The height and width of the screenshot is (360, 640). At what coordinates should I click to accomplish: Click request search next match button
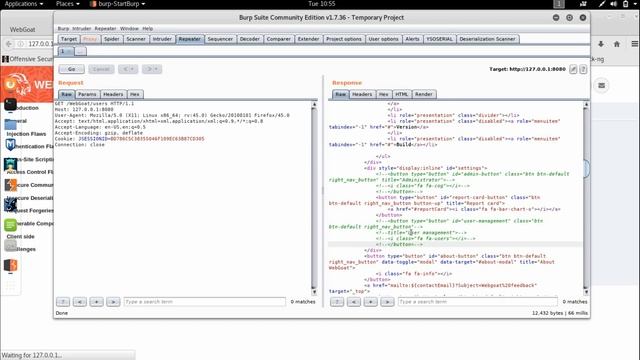click(x=113, y=302)
